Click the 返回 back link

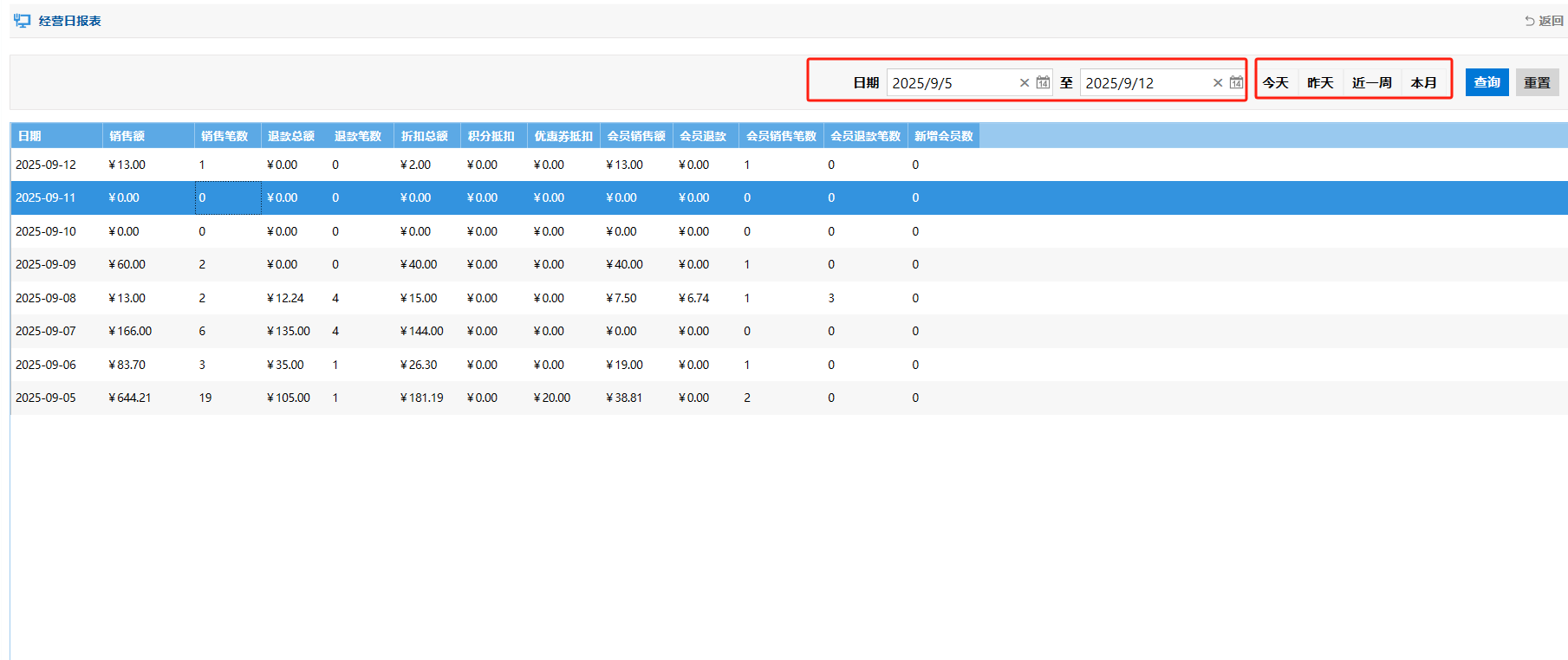click(1544, 21)
